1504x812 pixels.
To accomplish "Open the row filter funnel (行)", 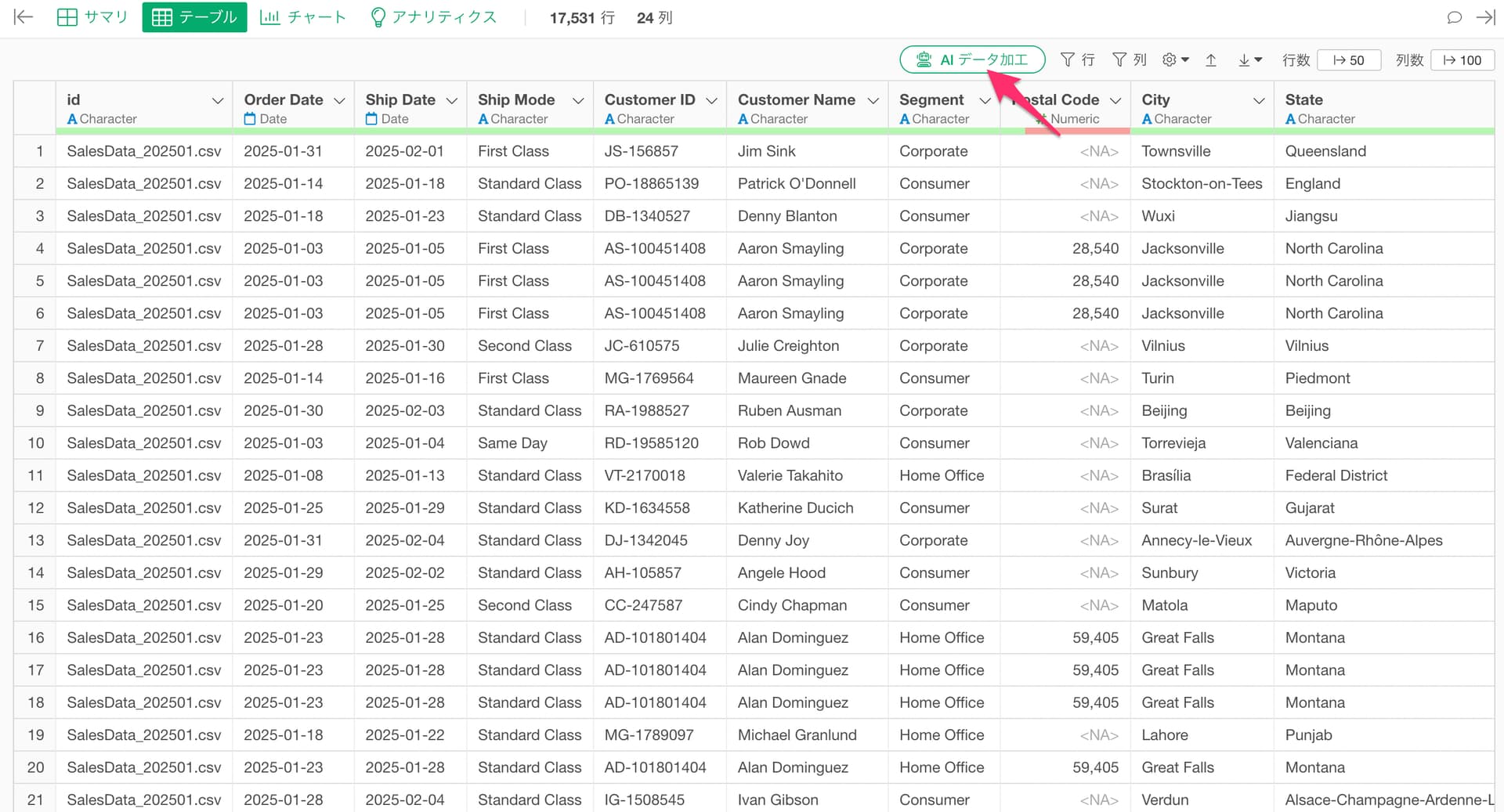I will point(1077,60).
